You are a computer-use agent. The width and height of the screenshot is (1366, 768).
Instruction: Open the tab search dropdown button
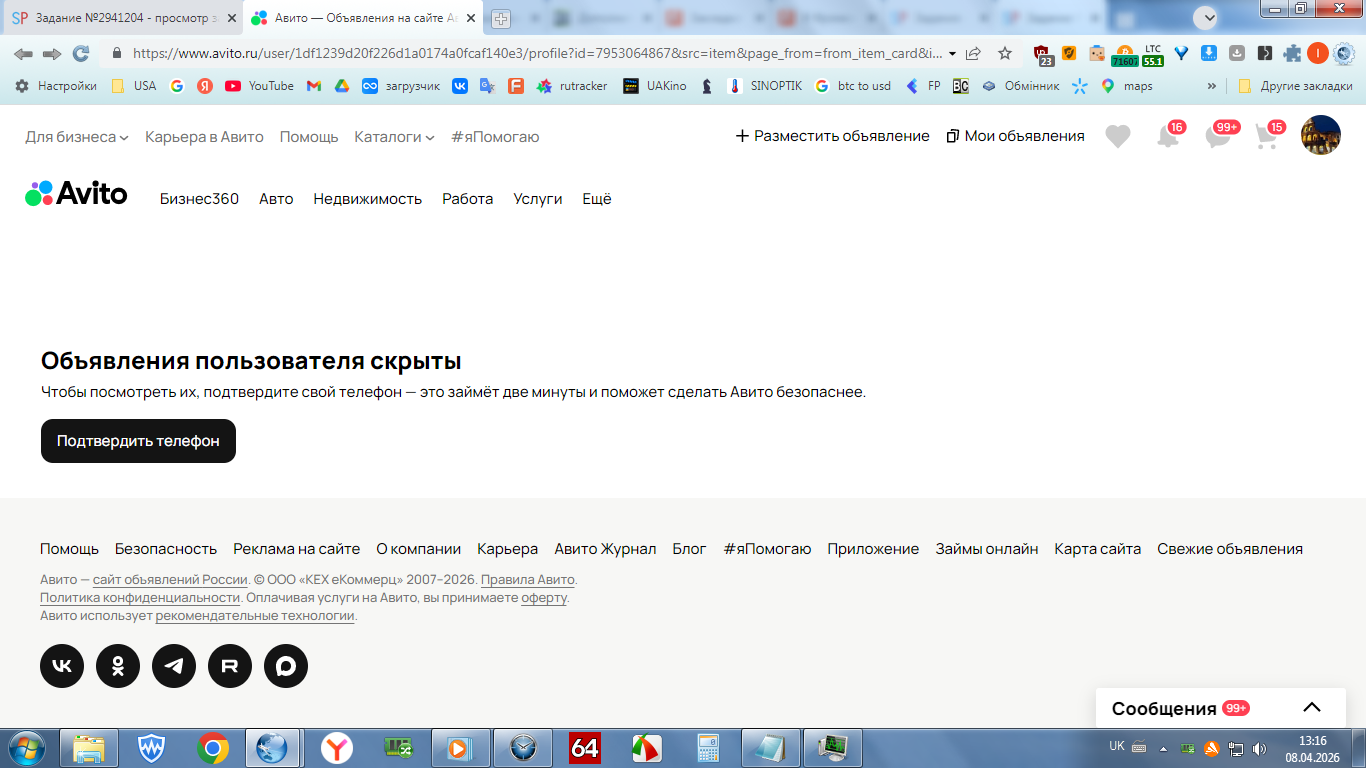tap(1206, 17)
